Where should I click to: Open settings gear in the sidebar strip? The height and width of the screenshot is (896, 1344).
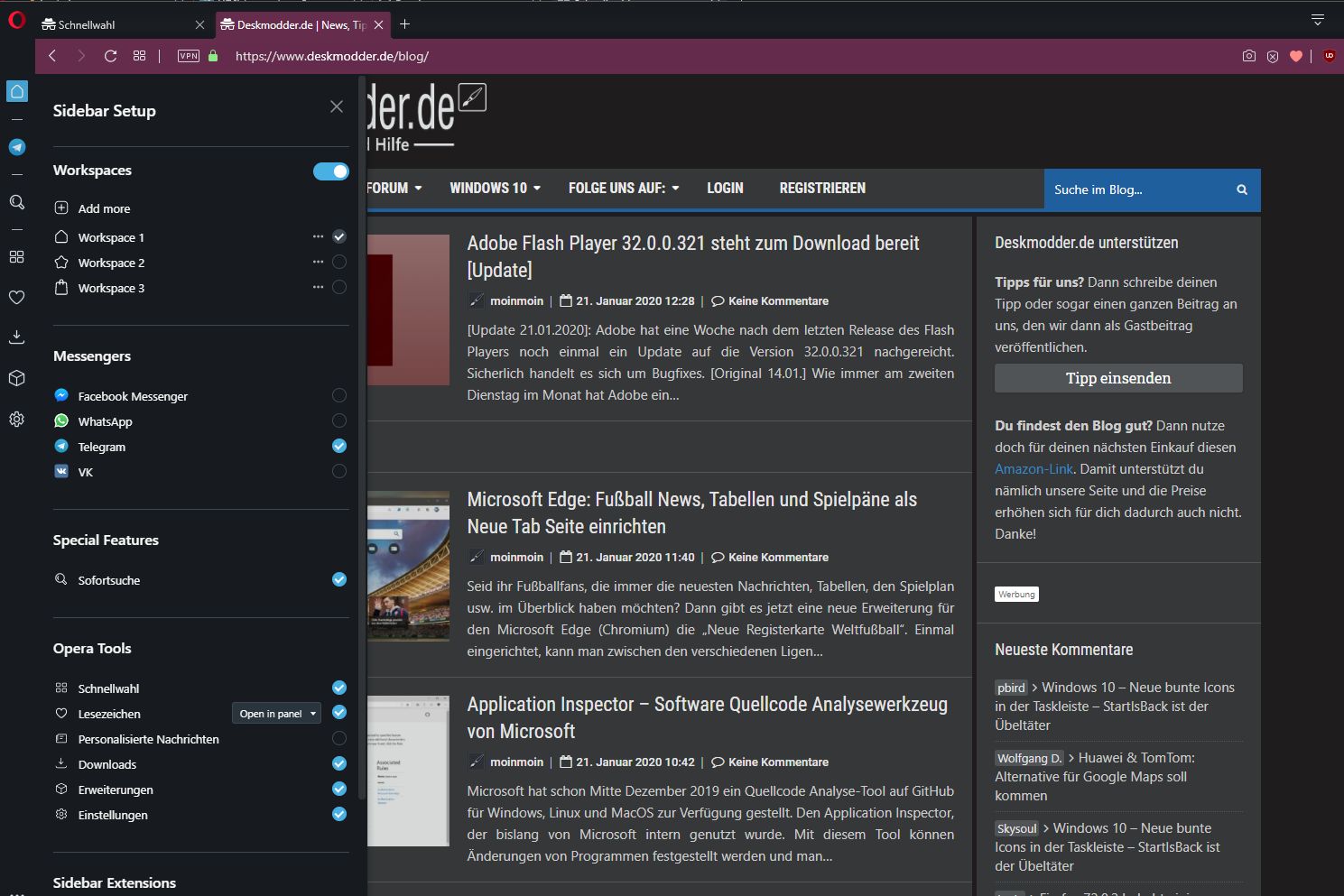(x=17, y=419)
